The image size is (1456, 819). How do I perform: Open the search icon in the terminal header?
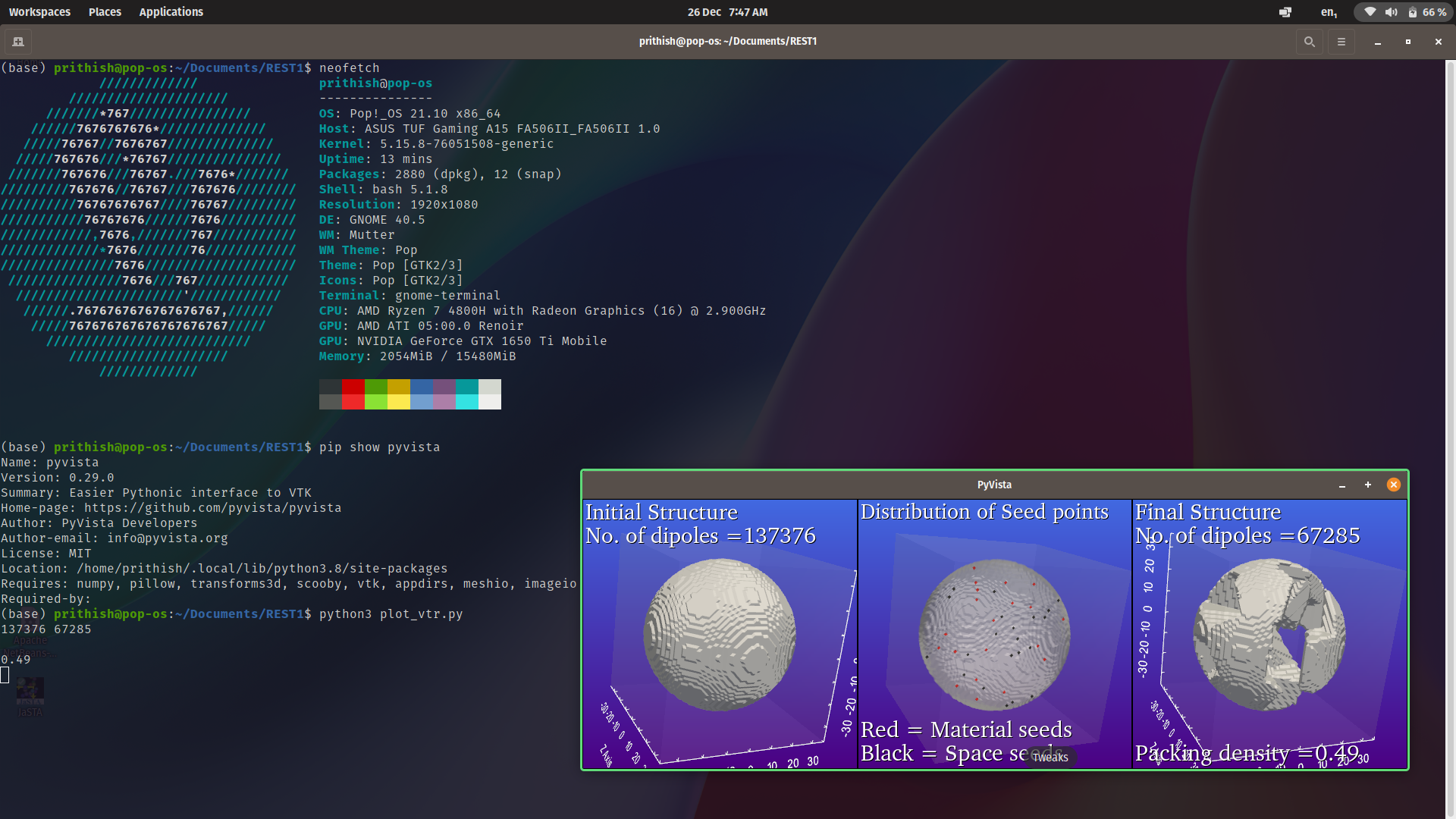[1309, 42]
